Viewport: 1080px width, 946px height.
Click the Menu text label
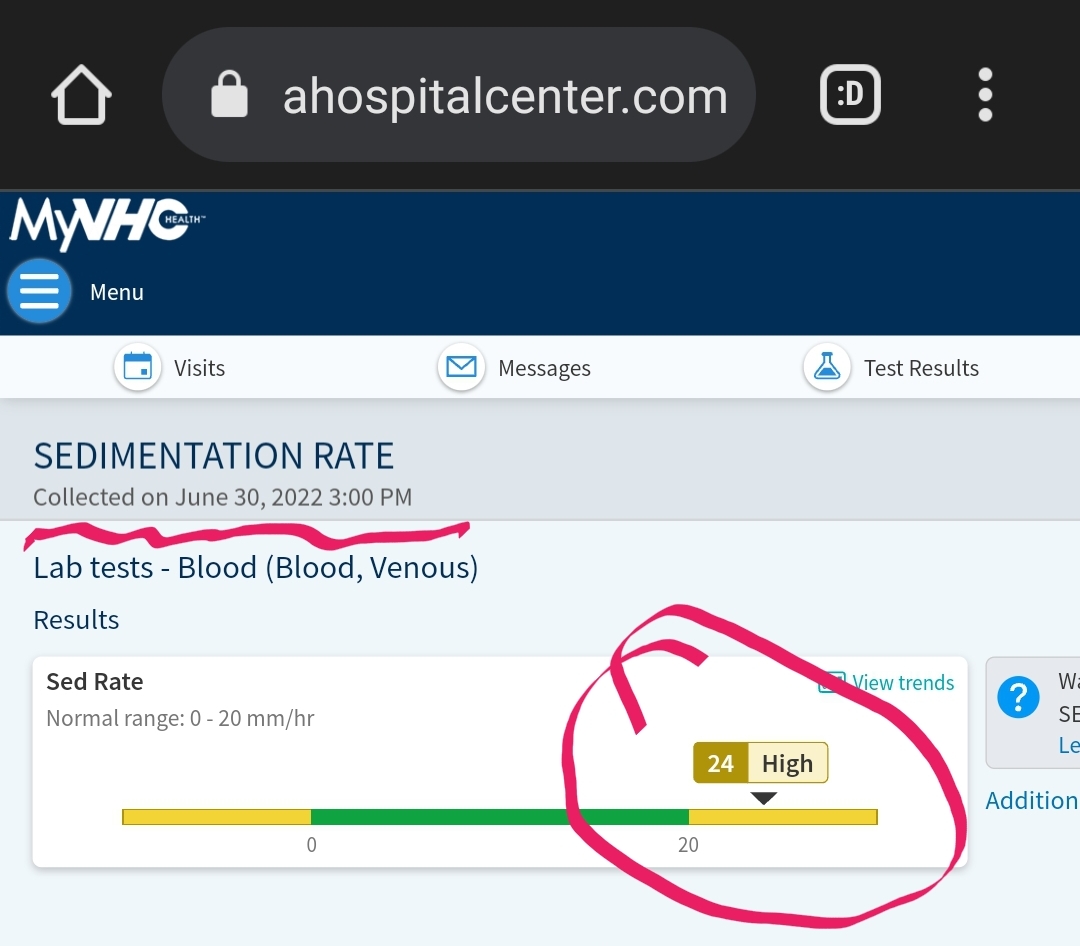tap(117, 292)
